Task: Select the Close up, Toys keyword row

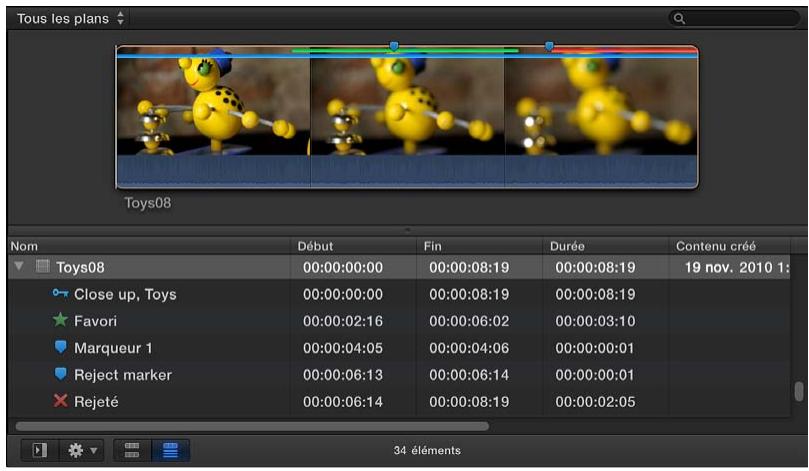Action: coord(399,294)
